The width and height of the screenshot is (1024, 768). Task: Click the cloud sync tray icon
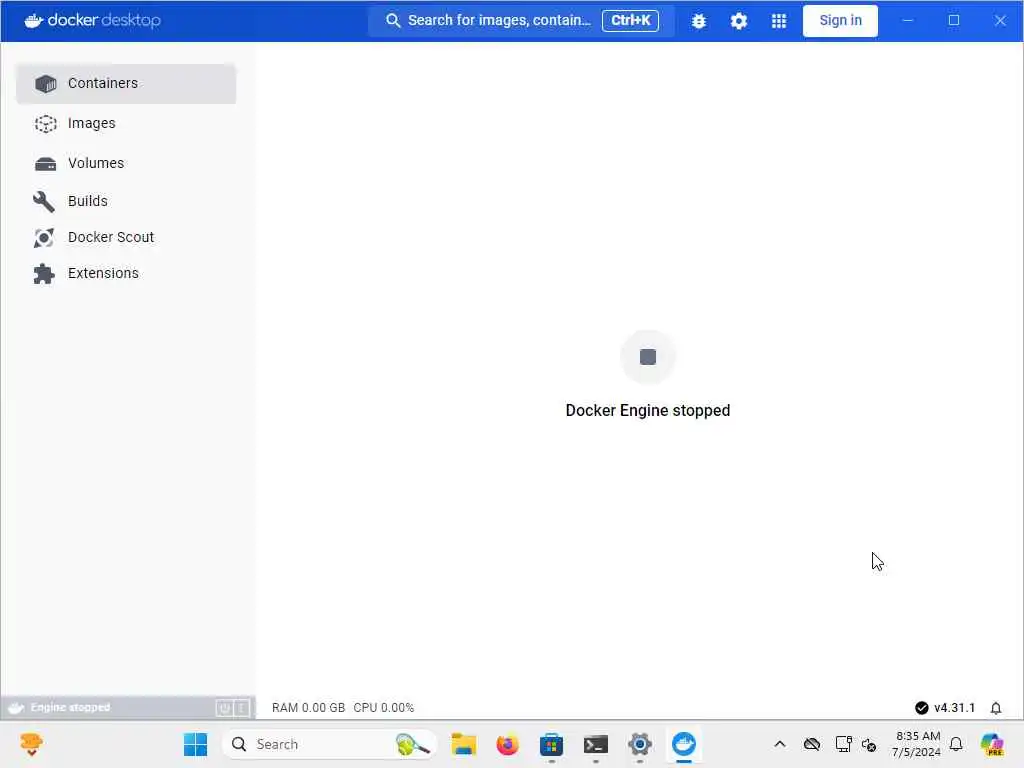coord(812,744)
